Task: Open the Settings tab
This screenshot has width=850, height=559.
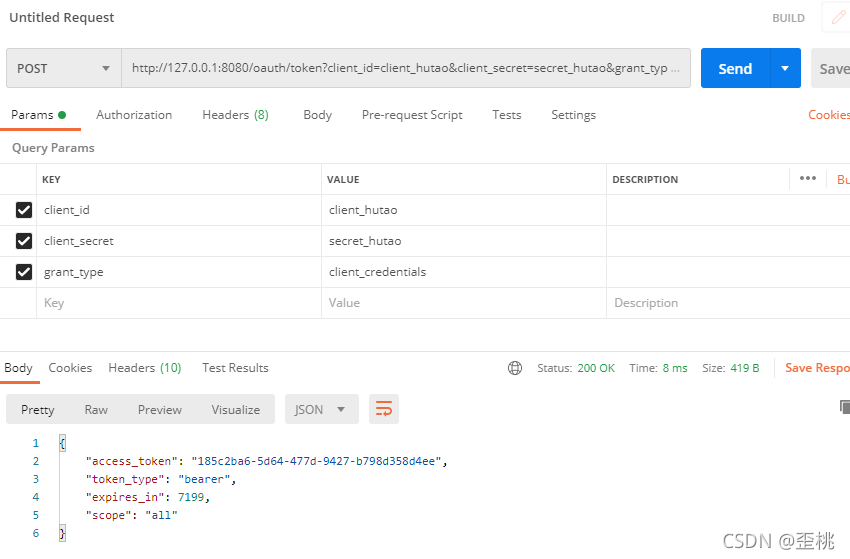Action: (x=574, y=115)
